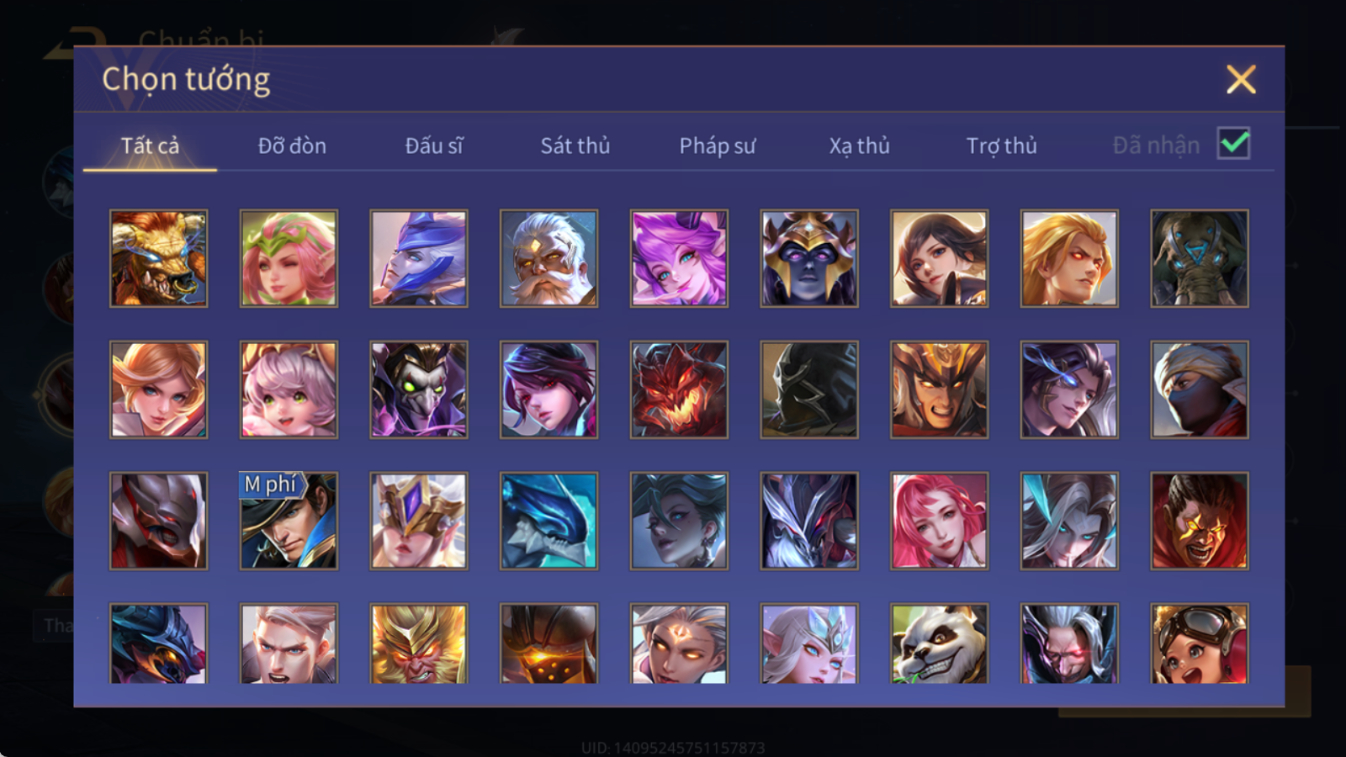Pick the goggles-wearing pilot kid hero
1346x757 pixels.
(x=1199, y=643)
